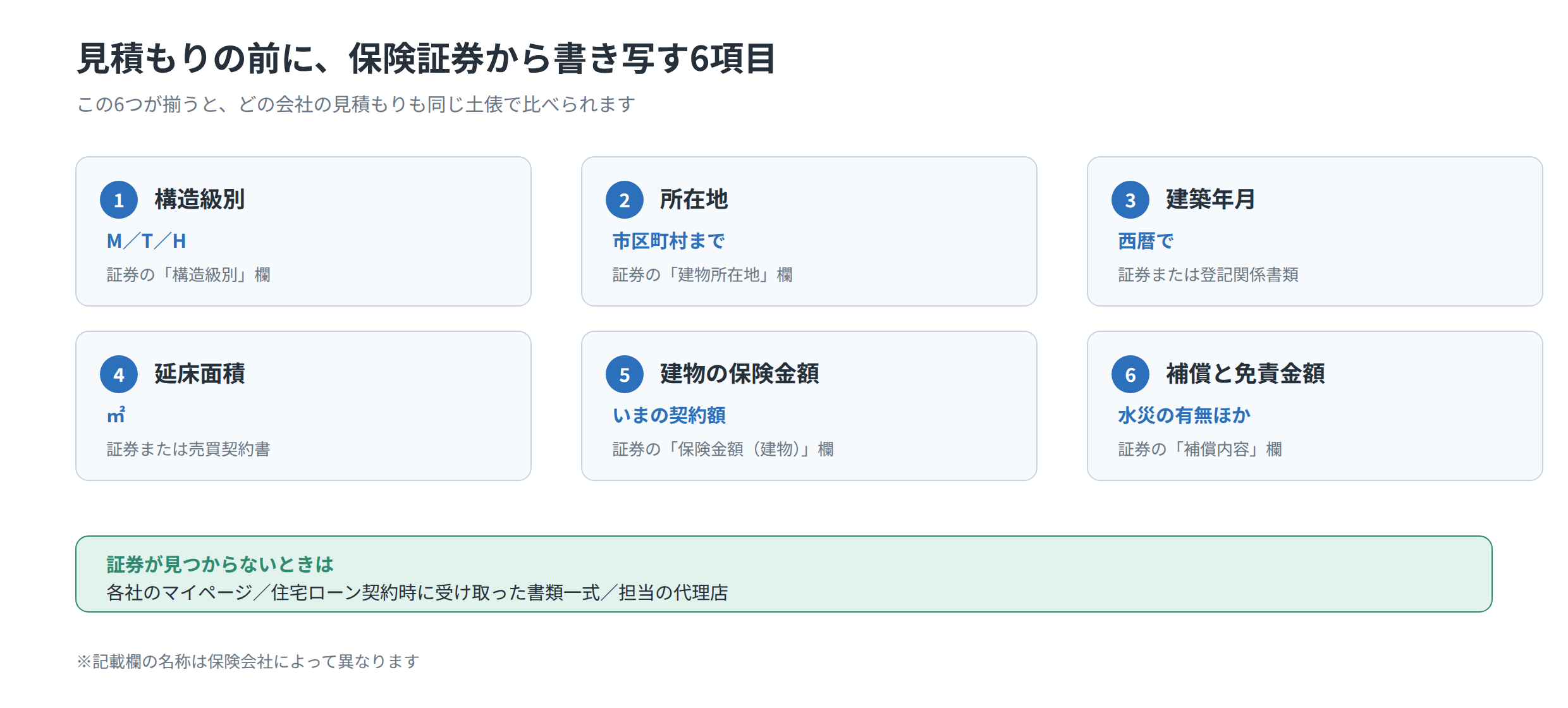Click 証券または売買契約書 description
The image size is (1568, 708).
click(x=188, y=449)
